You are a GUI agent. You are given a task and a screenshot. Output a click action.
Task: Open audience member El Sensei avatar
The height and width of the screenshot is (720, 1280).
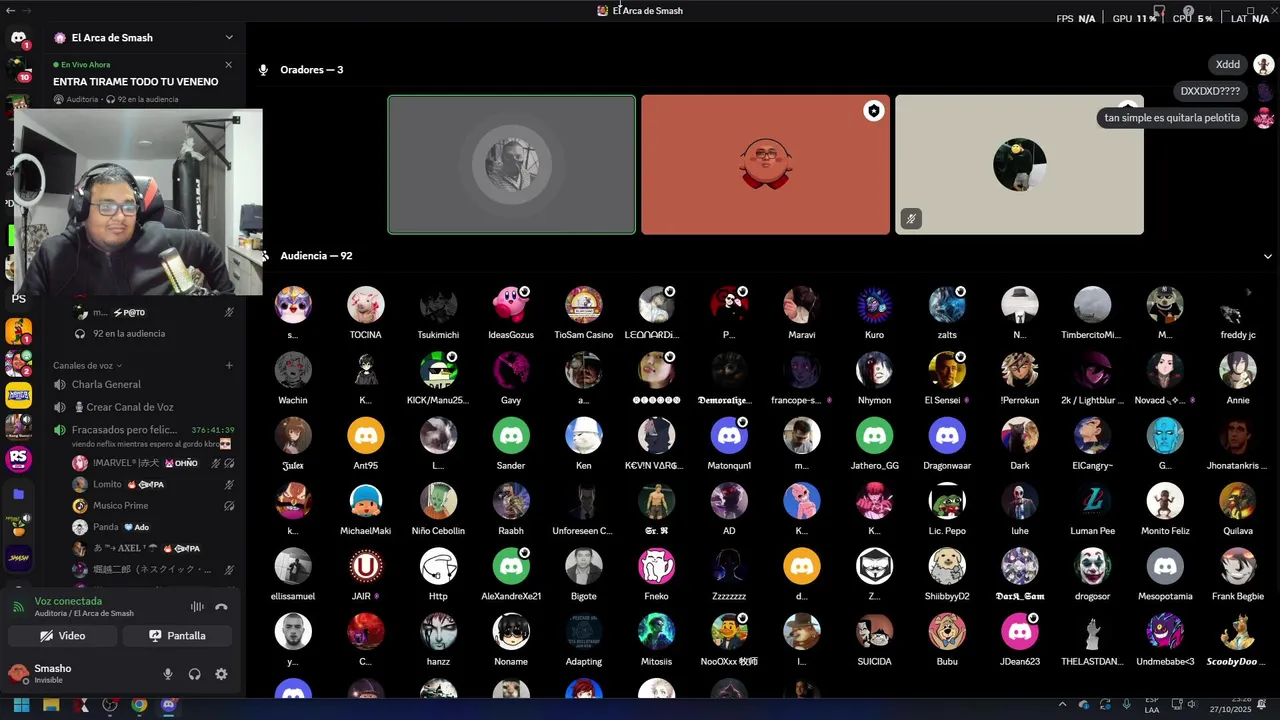947,370
